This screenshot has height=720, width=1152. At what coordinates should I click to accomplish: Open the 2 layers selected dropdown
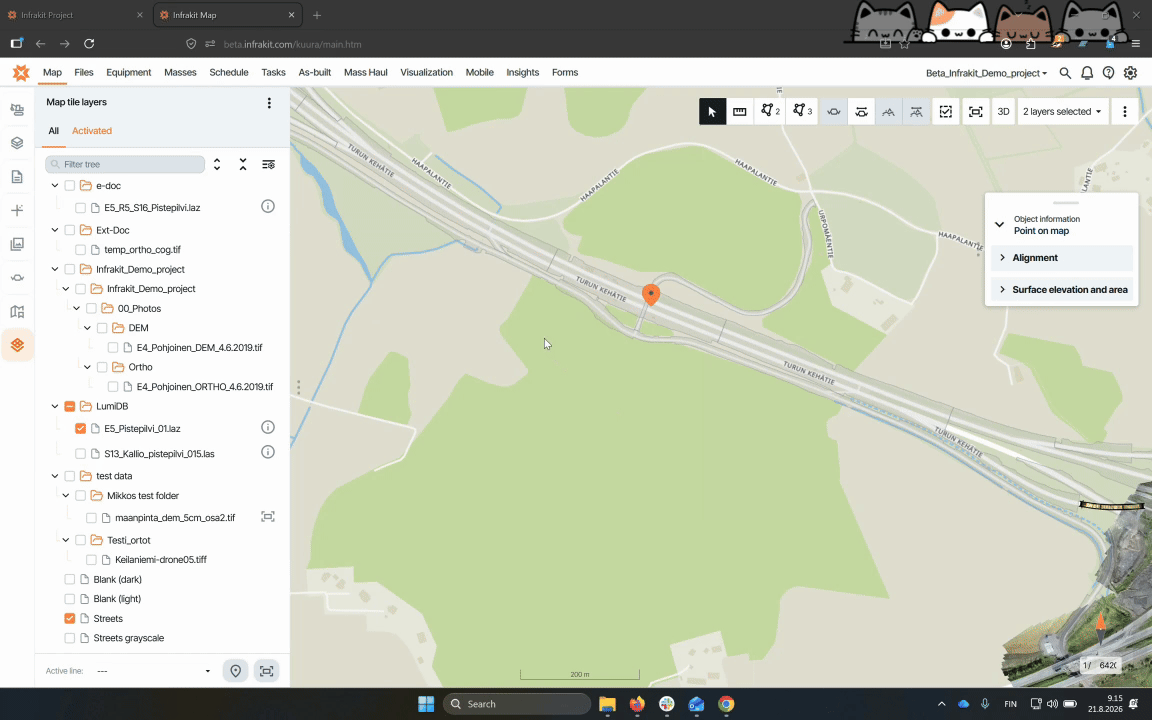coord(1062,112)
